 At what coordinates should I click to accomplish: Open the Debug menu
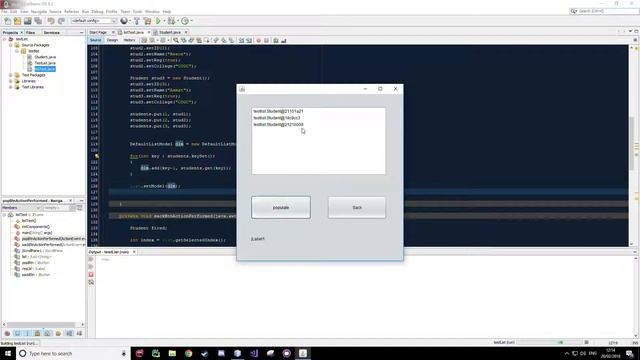tap(97, 12)
